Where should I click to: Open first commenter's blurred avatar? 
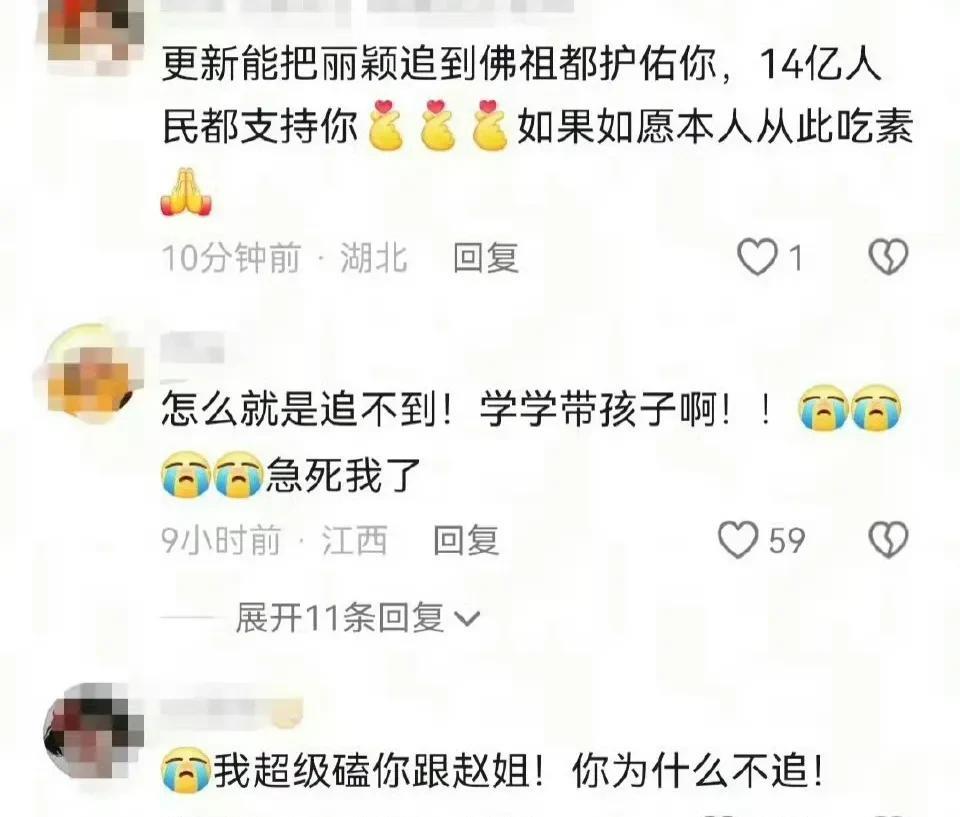96,31
